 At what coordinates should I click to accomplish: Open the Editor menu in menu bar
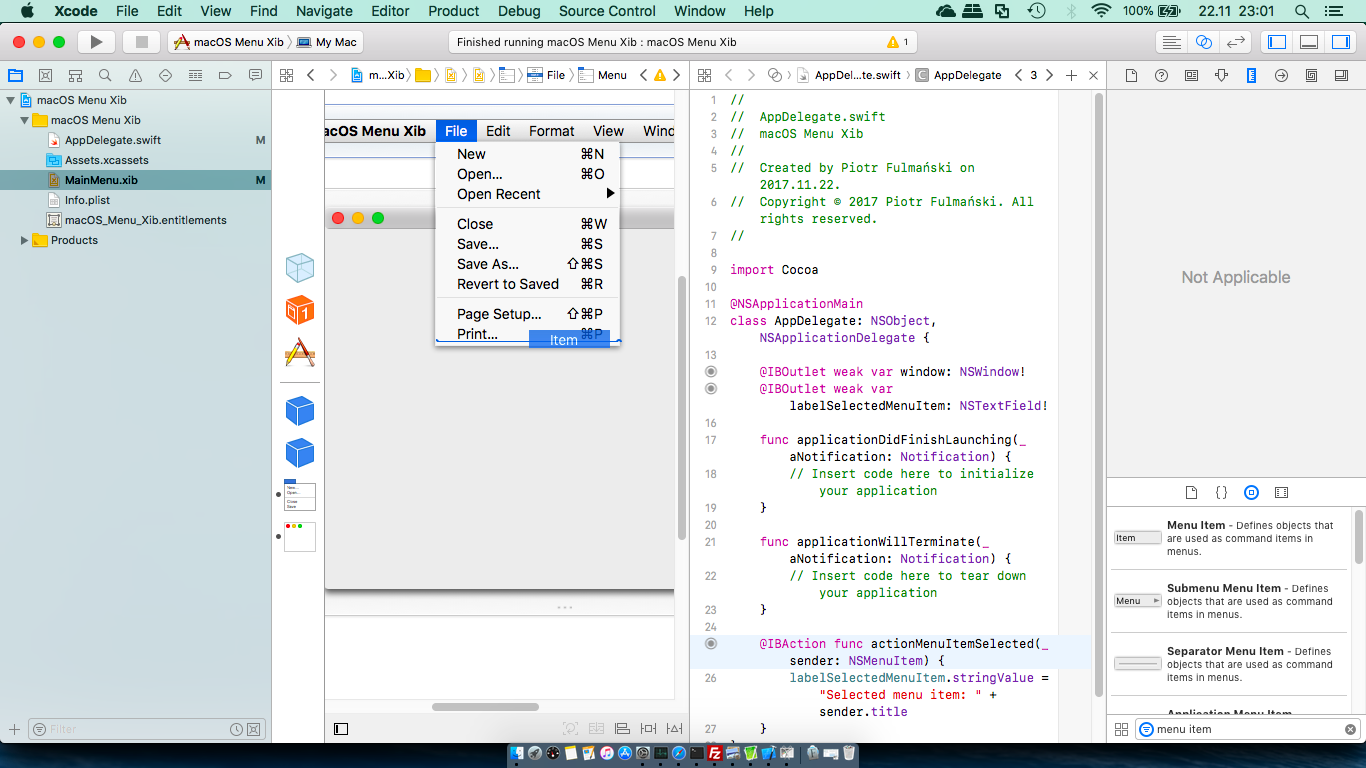tap(390, 11)
